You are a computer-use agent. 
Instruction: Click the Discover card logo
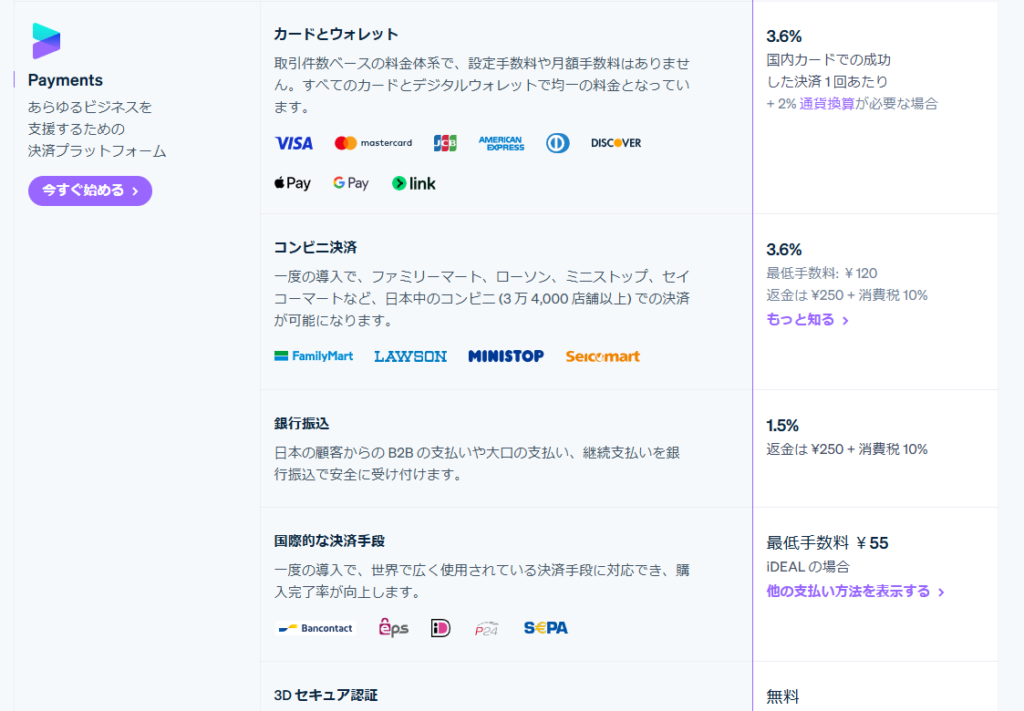click(616, 143)
